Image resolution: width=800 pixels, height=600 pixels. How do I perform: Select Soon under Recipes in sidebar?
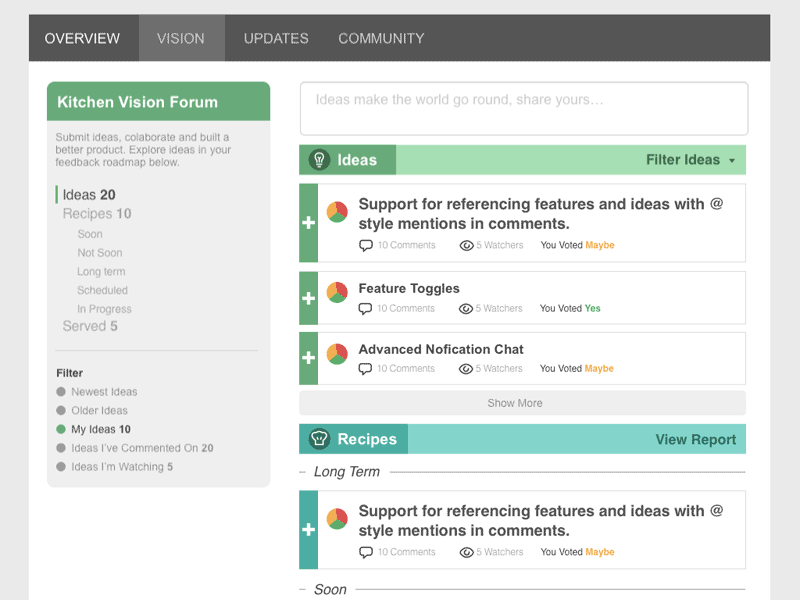(90, 234)
